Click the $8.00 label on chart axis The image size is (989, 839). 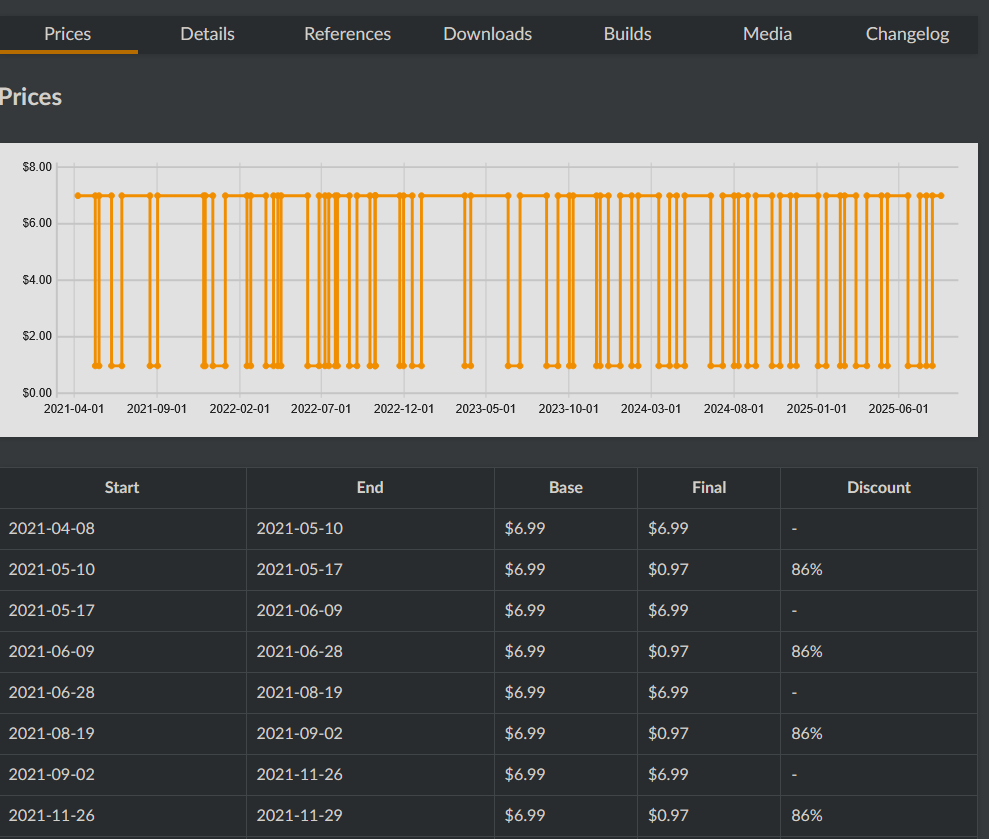[37, 166]
